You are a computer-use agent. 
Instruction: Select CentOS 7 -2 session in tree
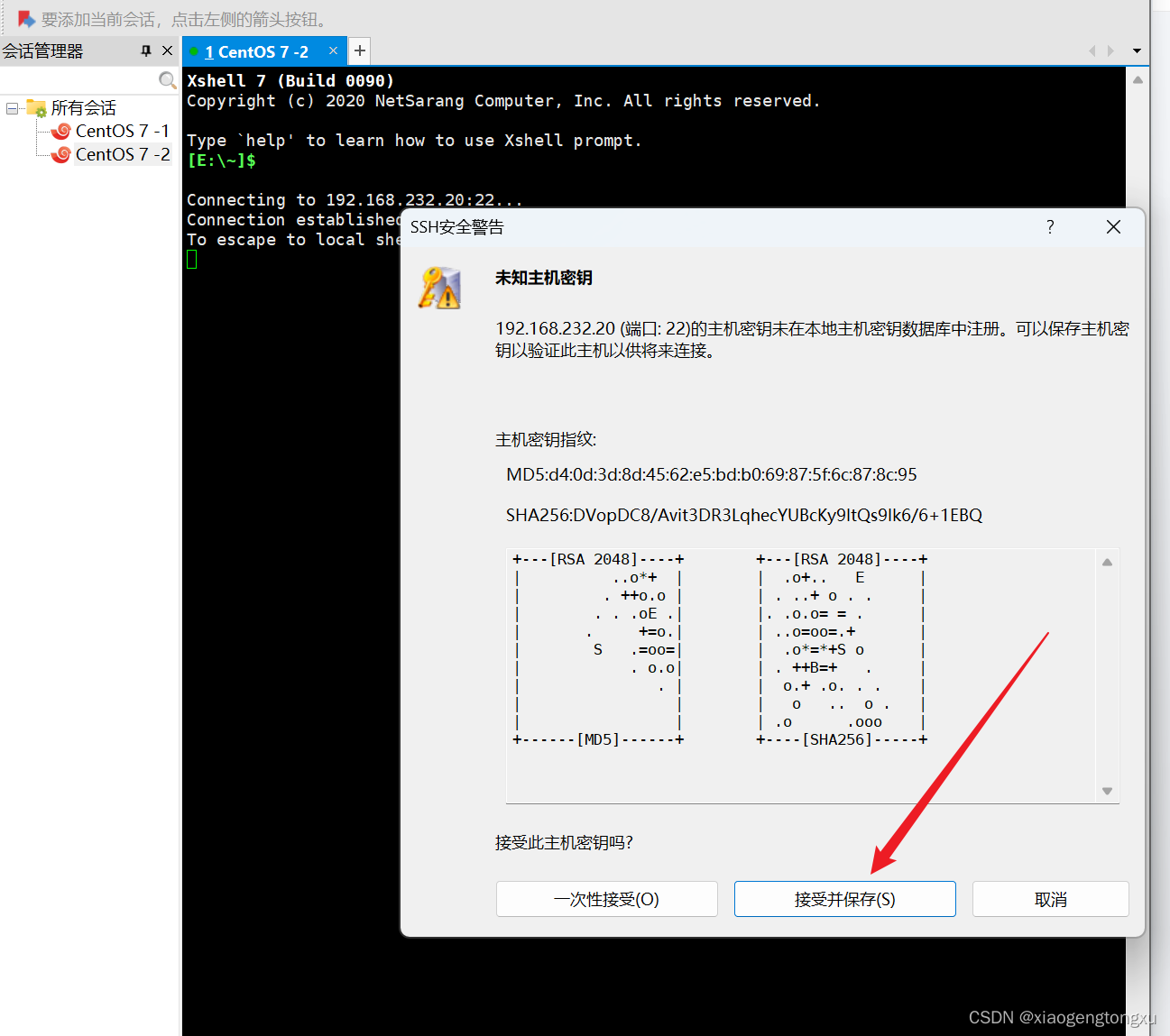123,154
